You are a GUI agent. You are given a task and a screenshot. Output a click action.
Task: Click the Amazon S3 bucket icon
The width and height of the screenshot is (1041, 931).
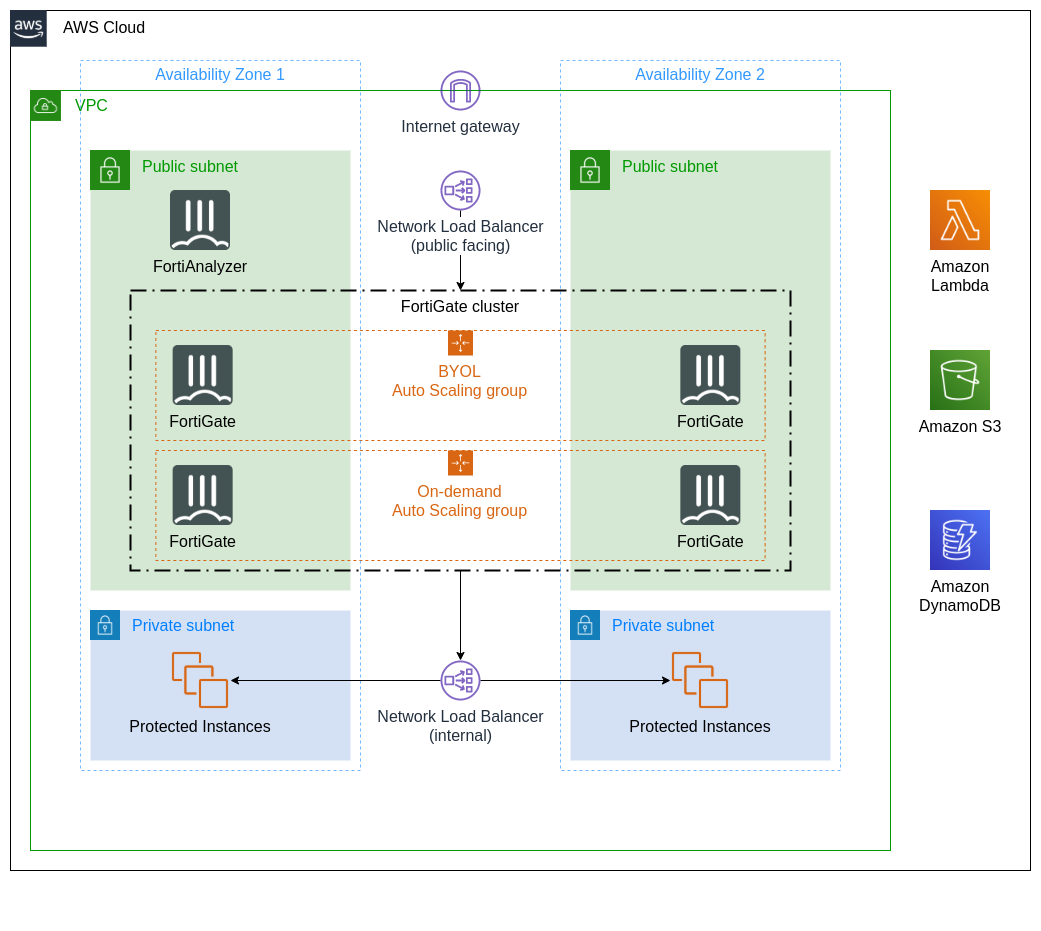point(960,380)
